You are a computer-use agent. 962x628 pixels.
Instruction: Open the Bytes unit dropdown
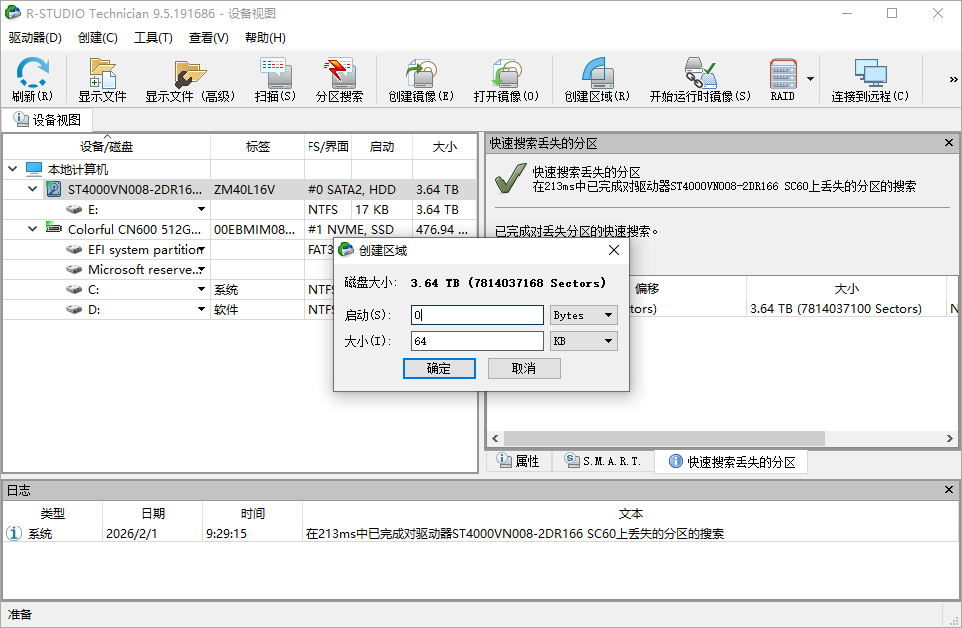[x=610, y=315]
